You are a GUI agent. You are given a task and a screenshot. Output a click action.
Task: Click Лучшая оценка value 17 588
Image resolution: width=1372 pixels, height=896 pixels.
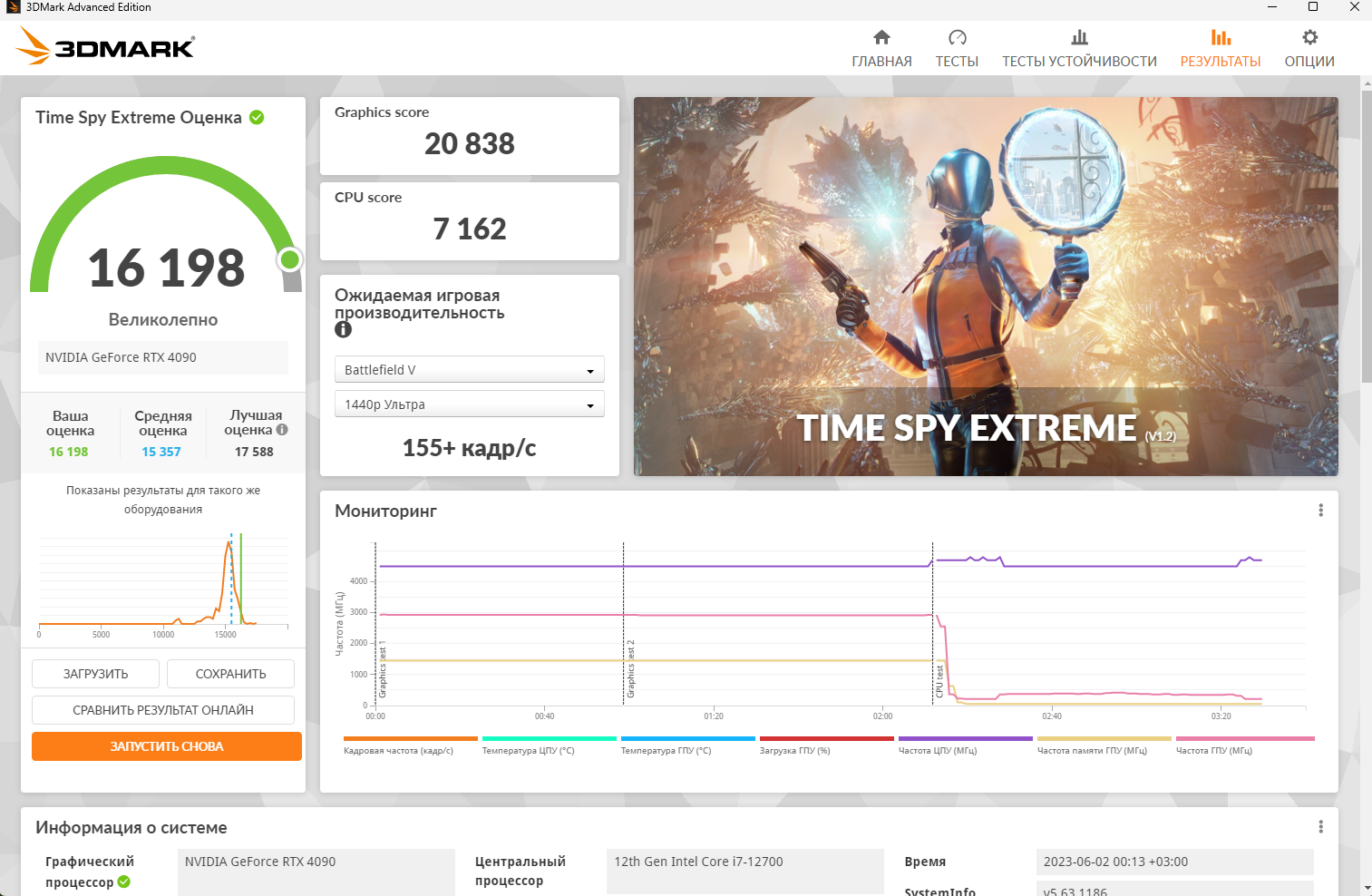pyautogui.click(x=254, y=452)
